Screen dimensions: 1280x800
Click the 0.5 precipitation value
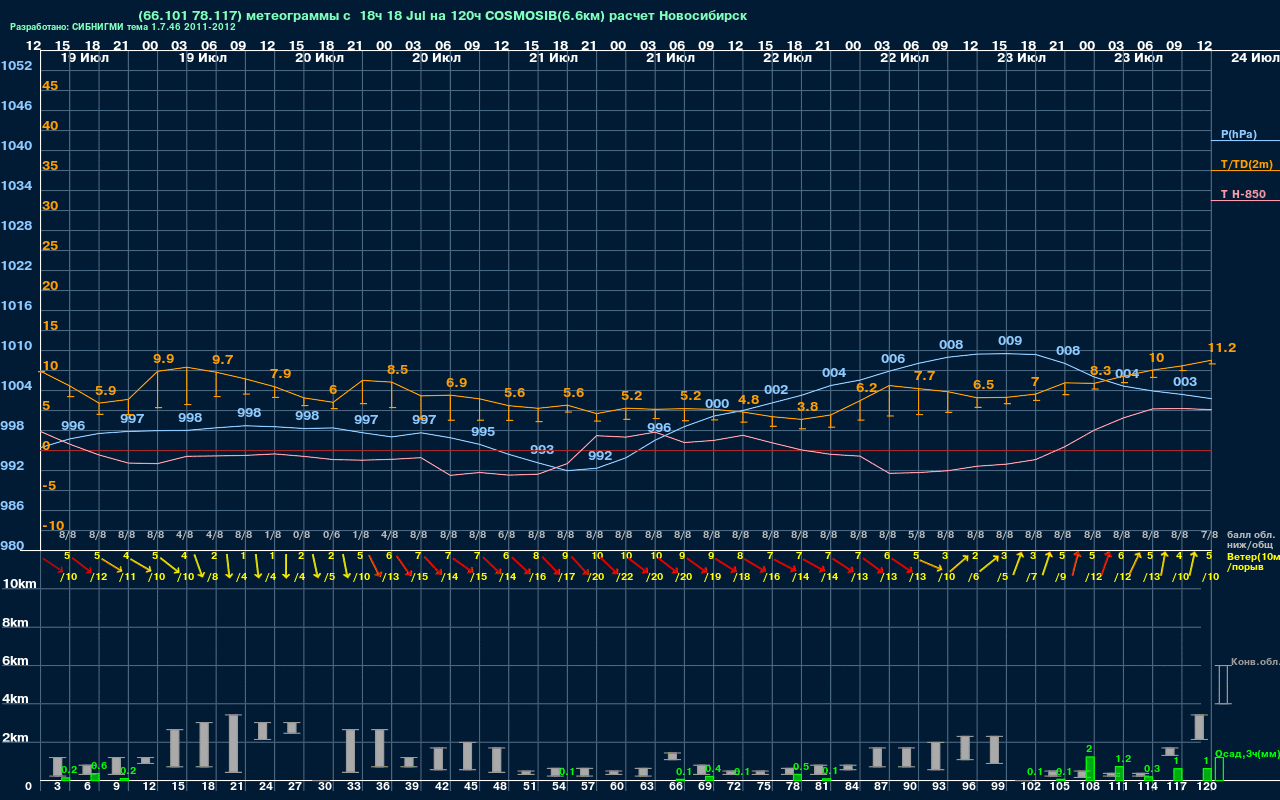point(800,767)
